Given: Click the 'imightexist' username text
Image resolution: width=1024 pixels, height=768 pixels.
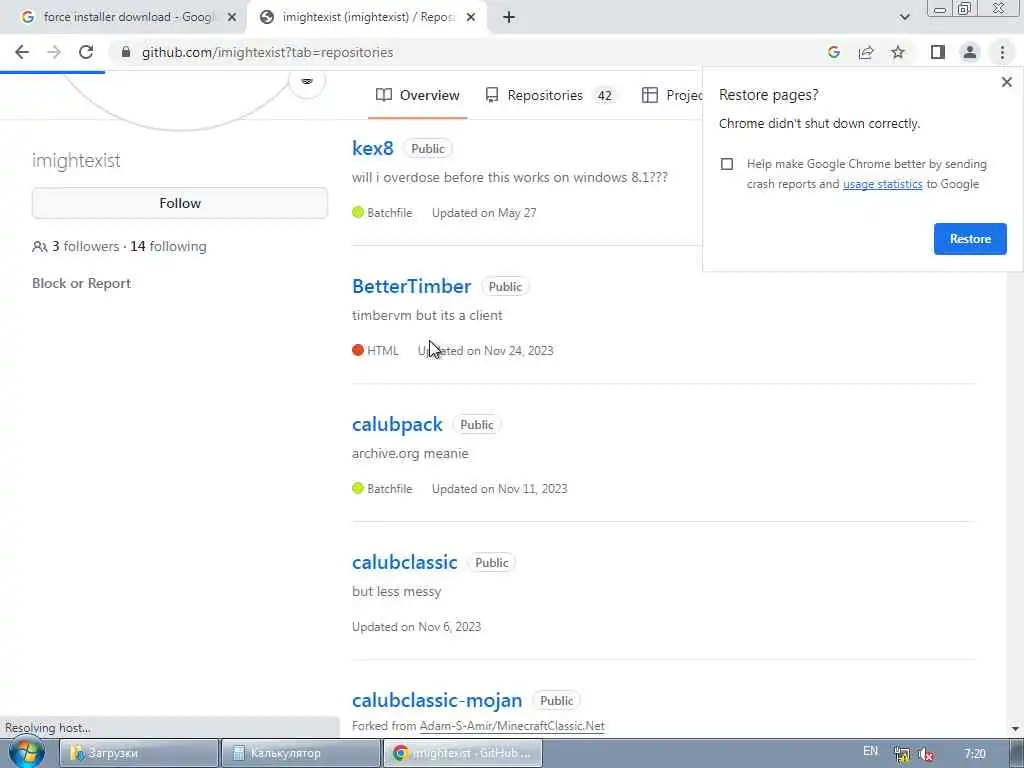Looking at the screenshot, I should 76,161.
